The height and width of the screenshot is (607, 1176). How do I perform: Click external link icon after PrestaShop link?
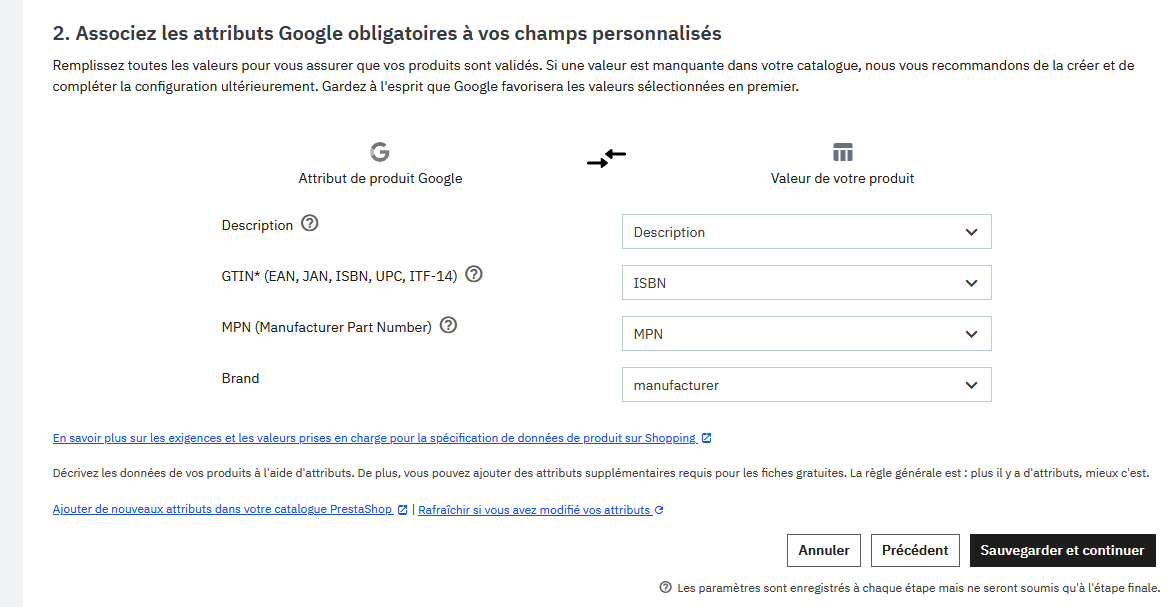tap(403, 510)
